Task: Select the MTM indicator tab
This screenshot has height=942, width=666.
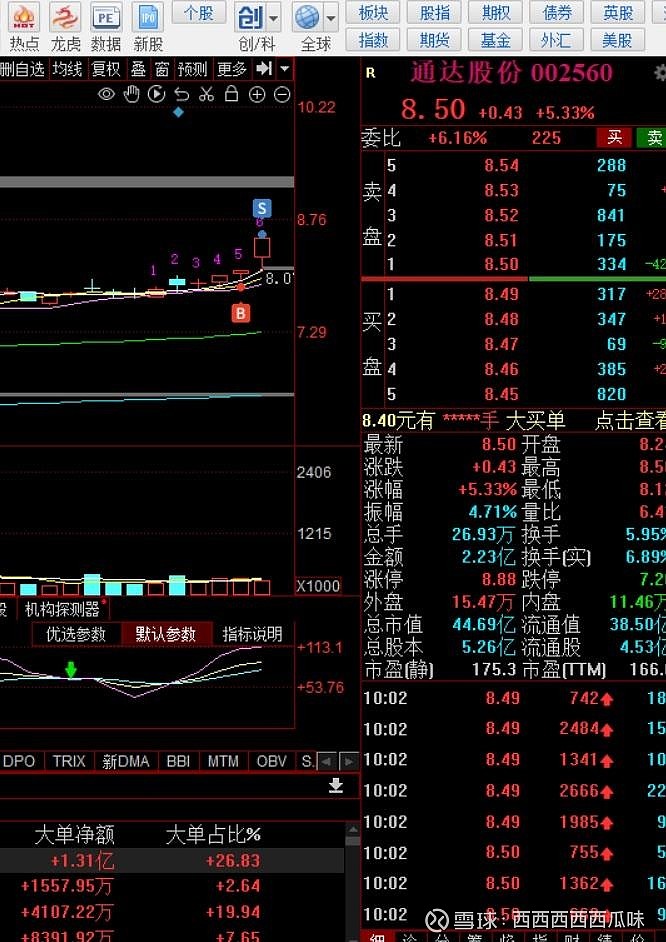Action: tap(223, 761)
